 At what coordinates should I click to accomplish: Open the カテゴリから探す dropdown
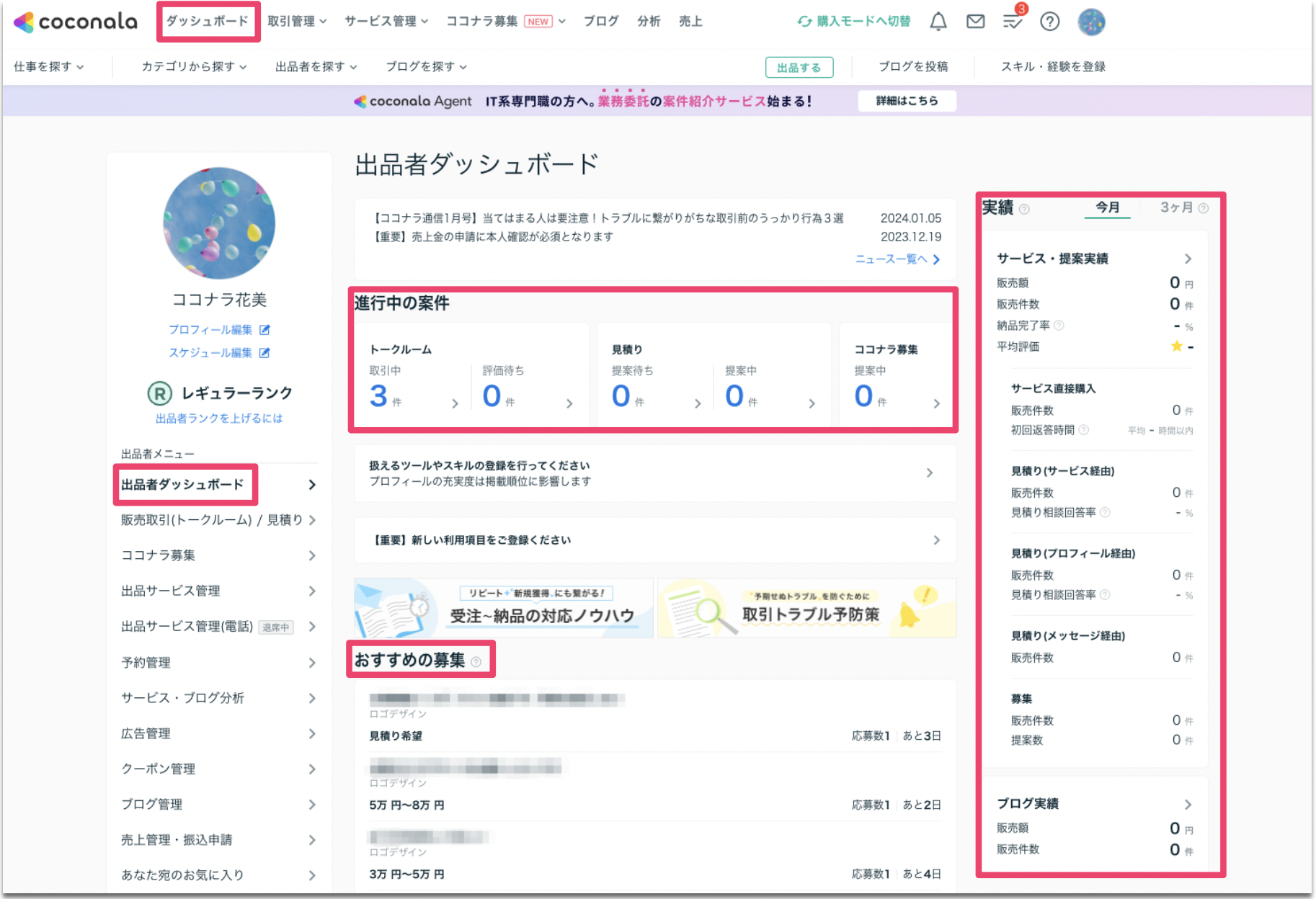click(189, 66)
